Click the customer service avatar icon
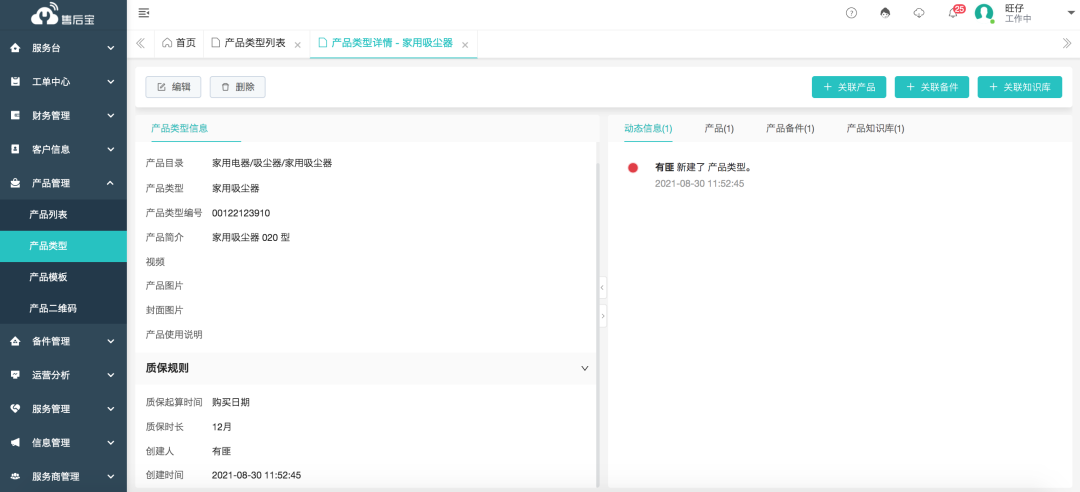This screenshot has width=1080, height=492. [885, 12]
